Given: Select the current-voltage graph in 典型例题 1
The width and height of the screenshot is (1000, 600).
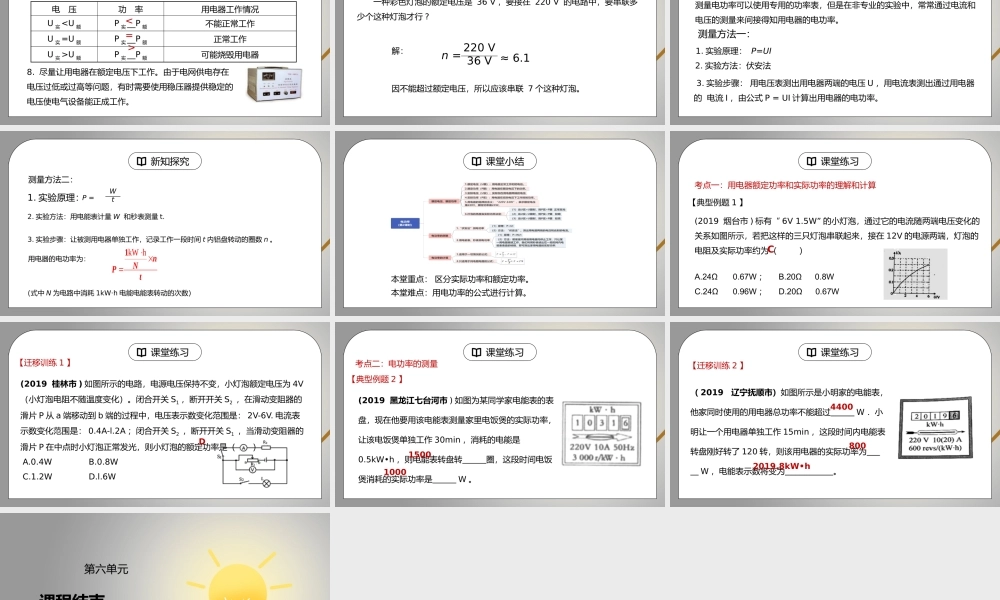Looking at the screenshot, I should click(915, 274).
